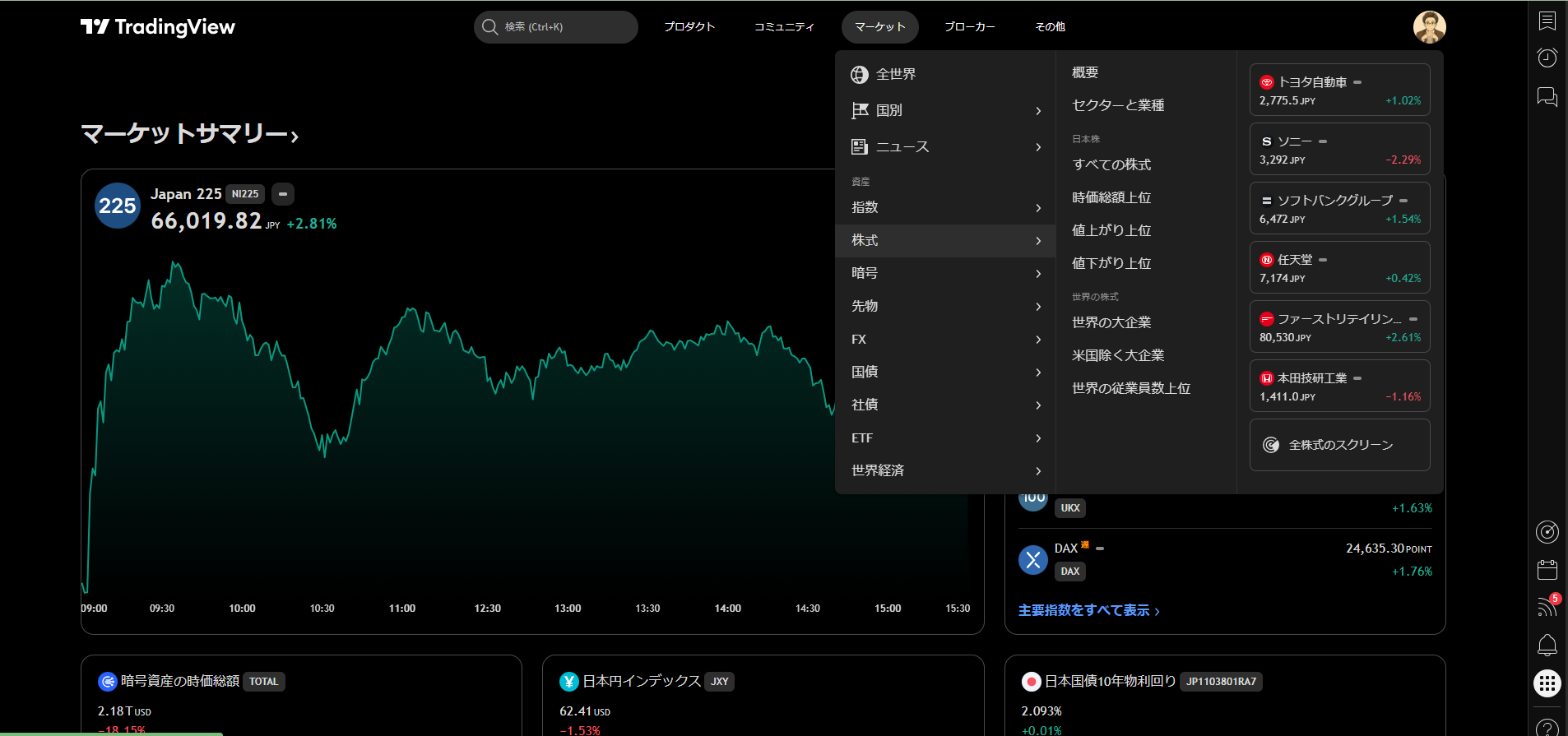
Task: Open the その他 menu
Action: [1051, 27]
